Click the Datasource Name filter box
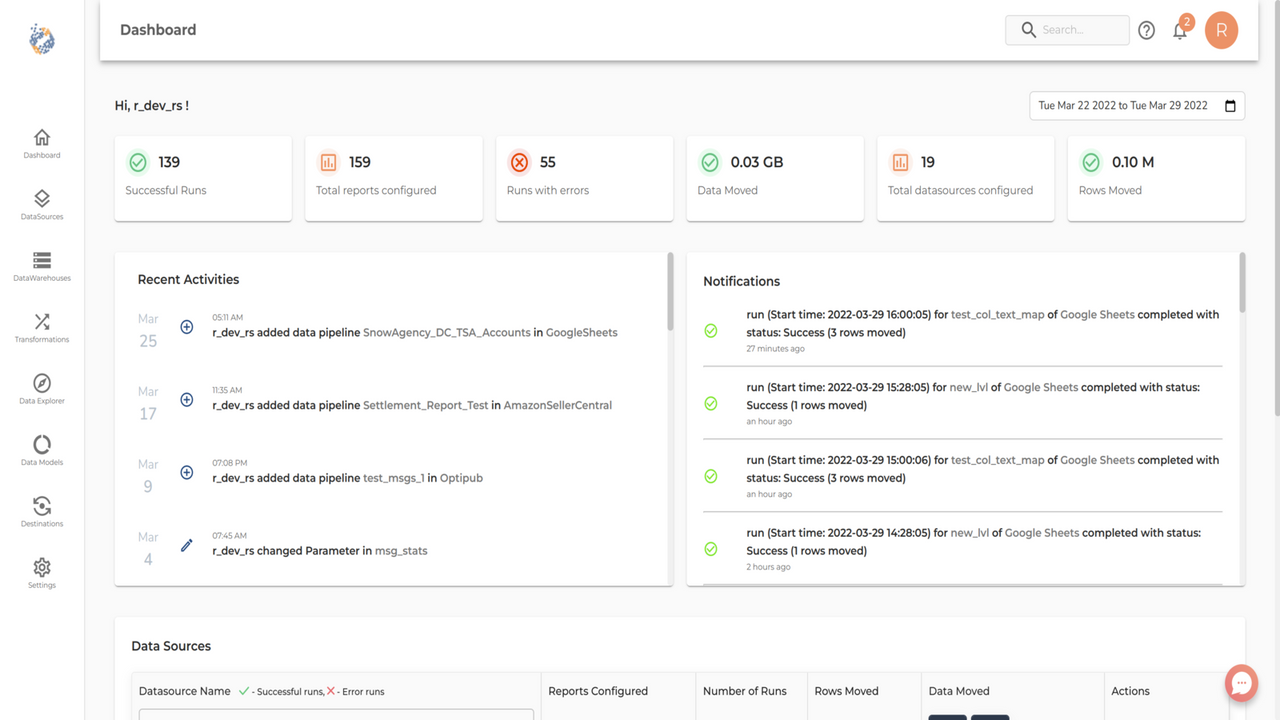 point(335,716)
